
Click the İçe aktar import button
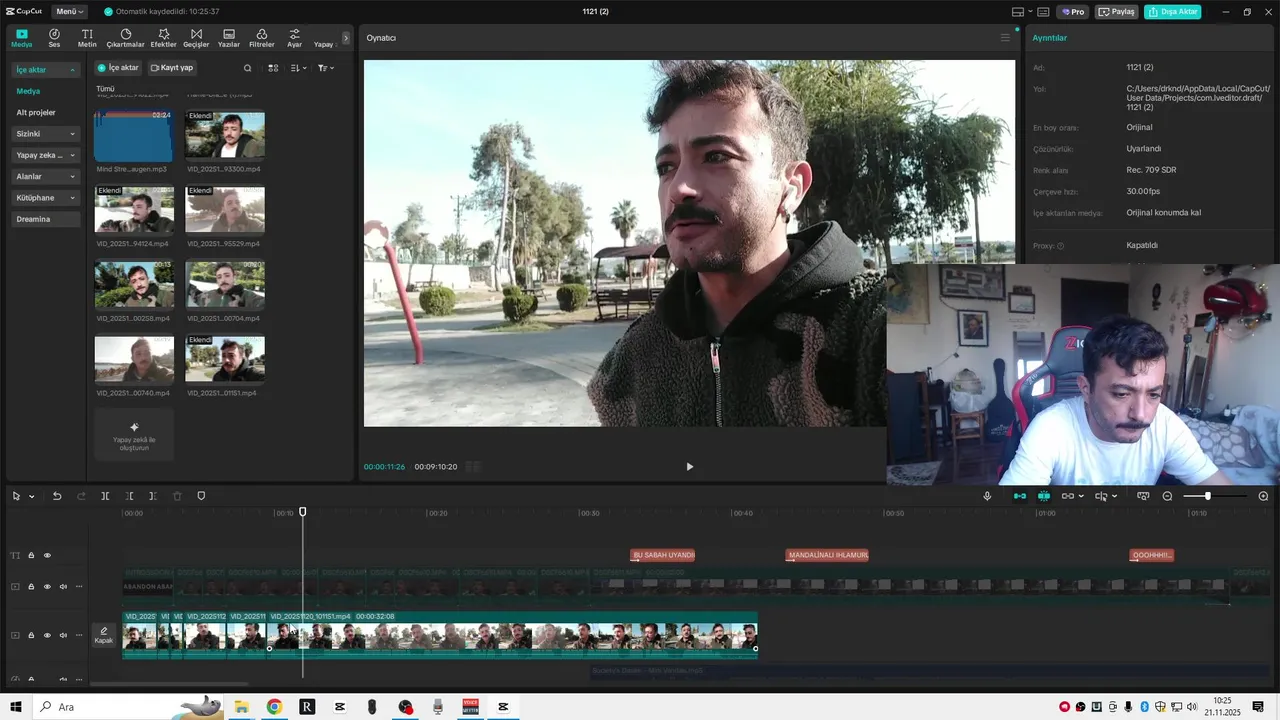click(x=118, y=68)
